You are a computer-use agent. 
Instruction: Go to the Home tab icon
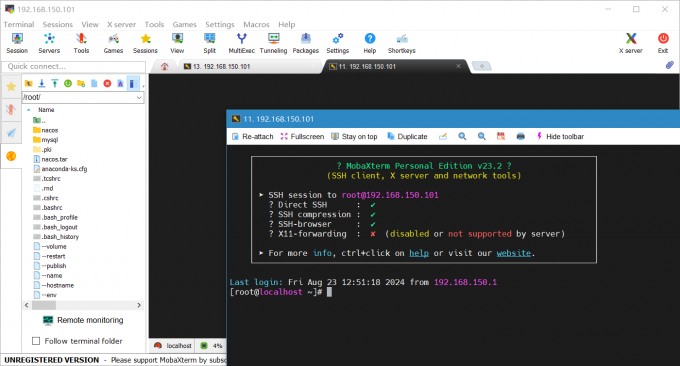(164, 66)
